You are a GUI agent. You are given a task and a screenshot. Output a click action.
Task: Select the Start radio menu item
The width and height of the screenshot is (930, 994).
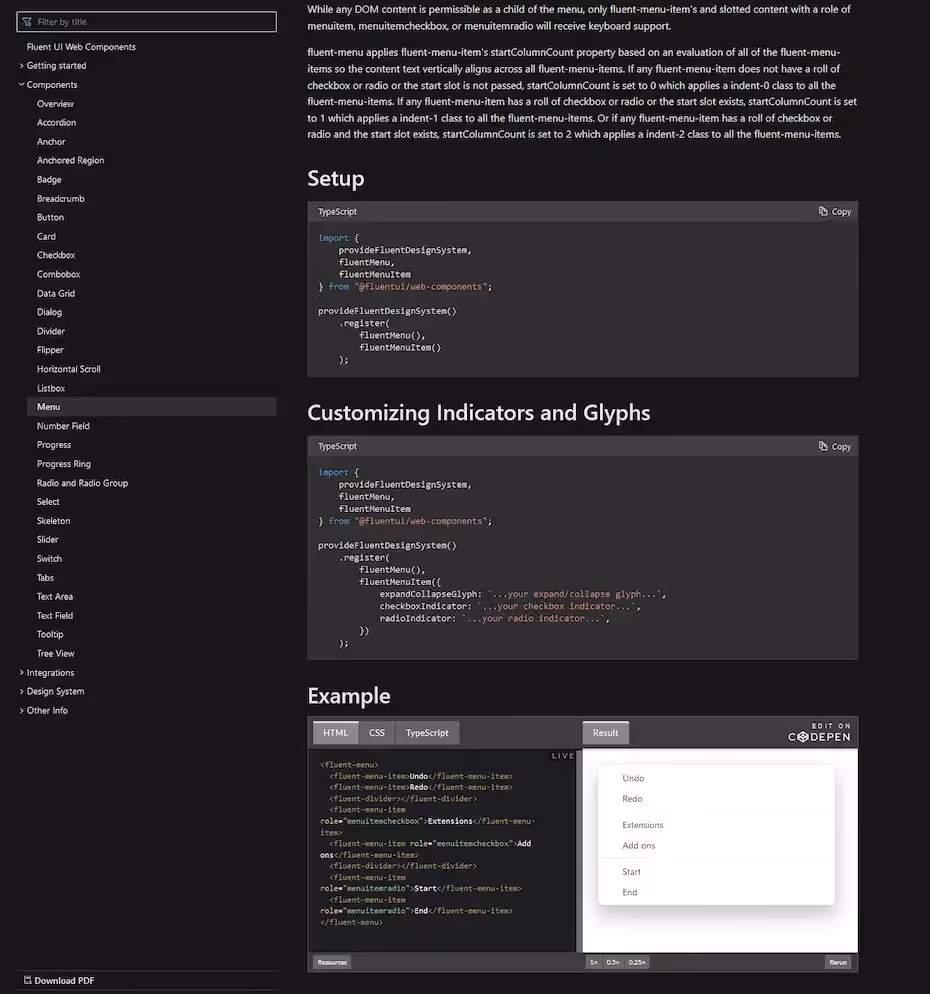(x=631, y=872)
